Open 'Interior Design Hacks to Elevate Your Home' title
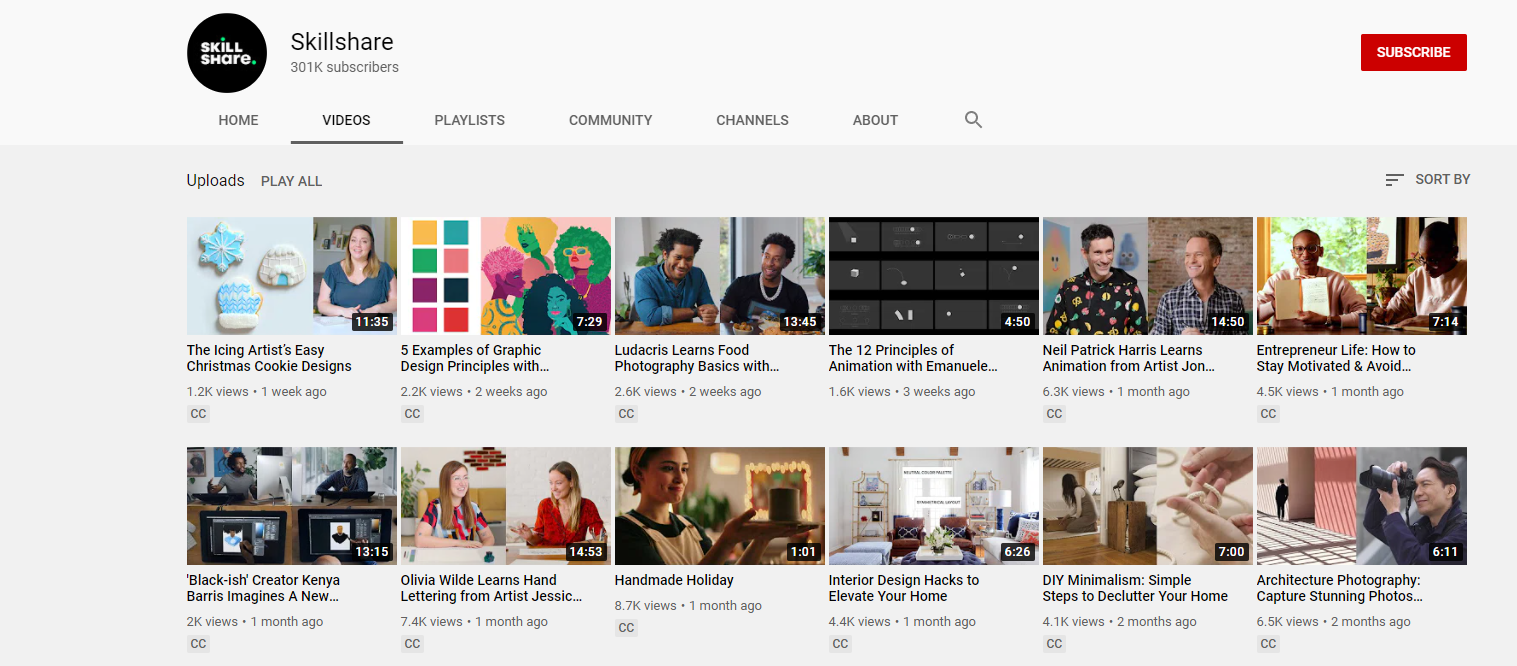Image resolution: width=1517 pixels, height=666 pixels. click(x=904, y=588)
